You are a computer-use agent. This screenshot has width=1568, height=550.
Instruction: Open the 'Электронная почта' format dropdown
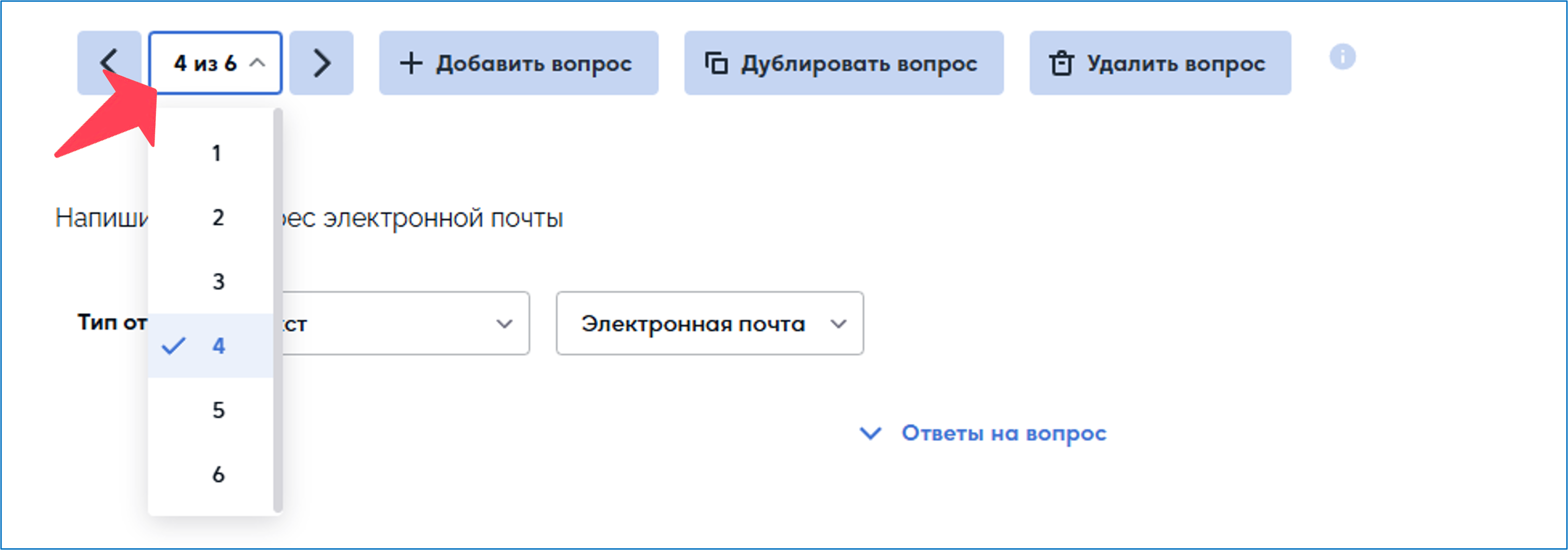[709, 323]
